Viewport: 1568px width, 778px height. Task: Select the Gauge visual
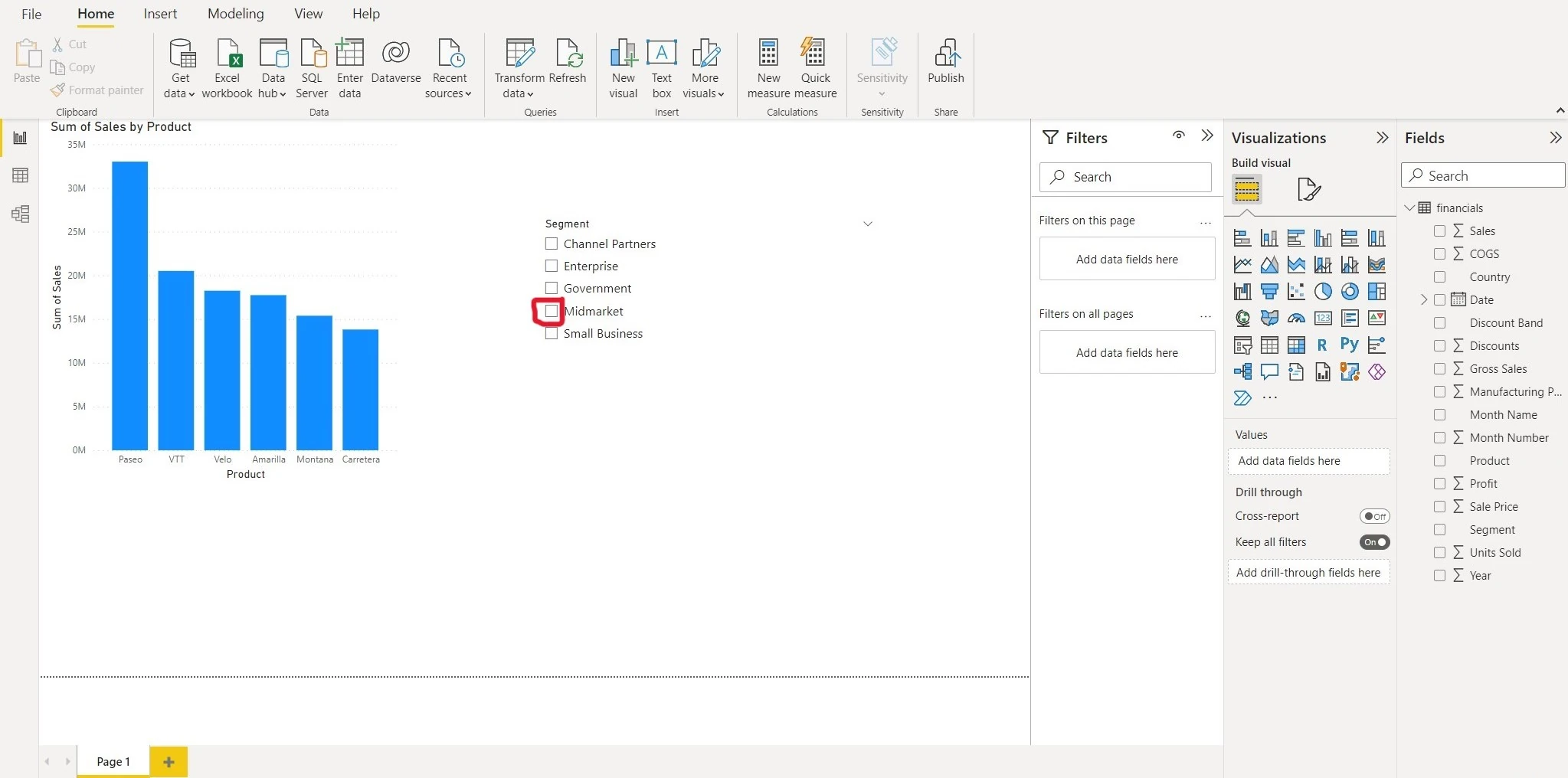tap(1296, 318)
